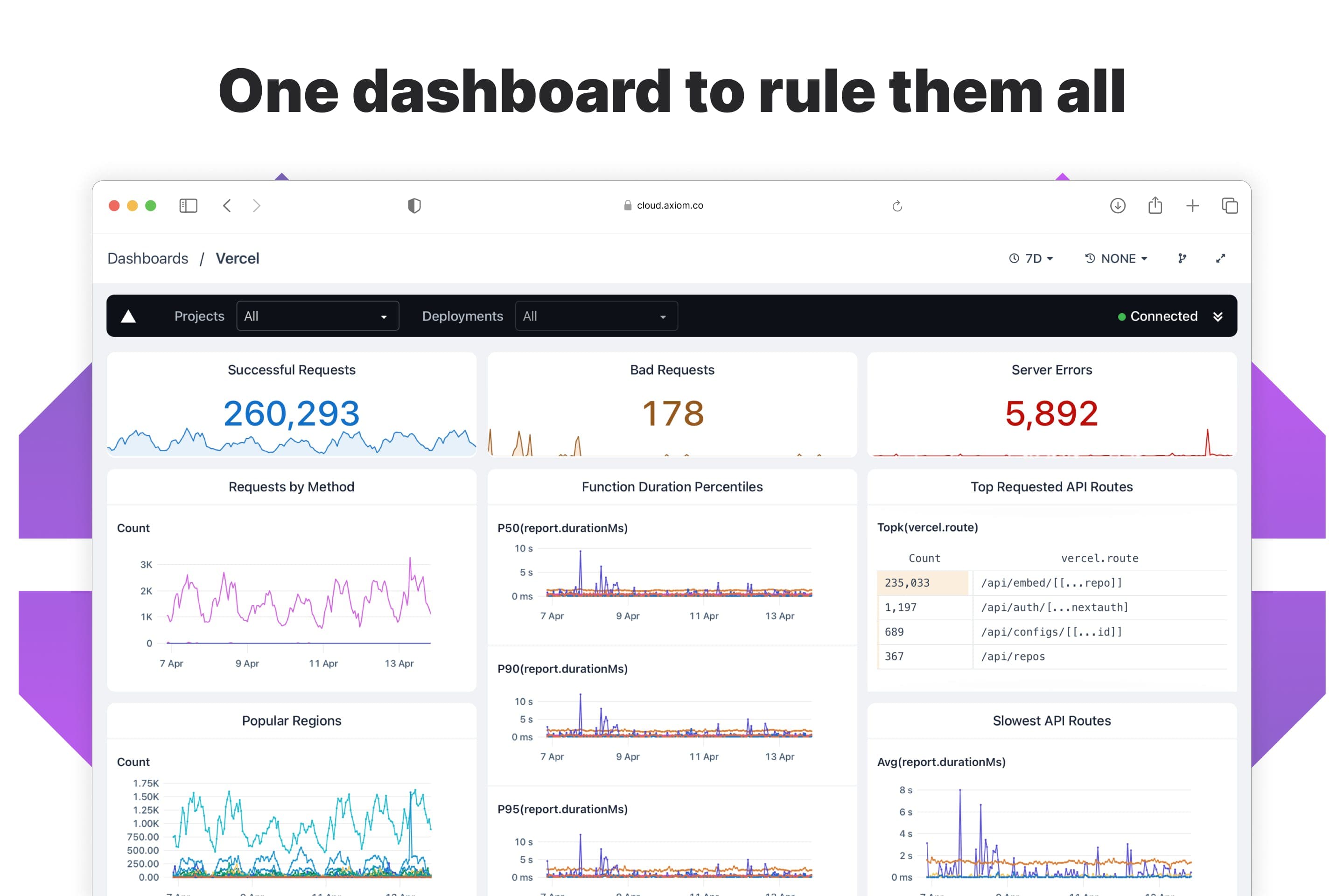Click the browser forward arrow
1344x896 pixels.
257,206
